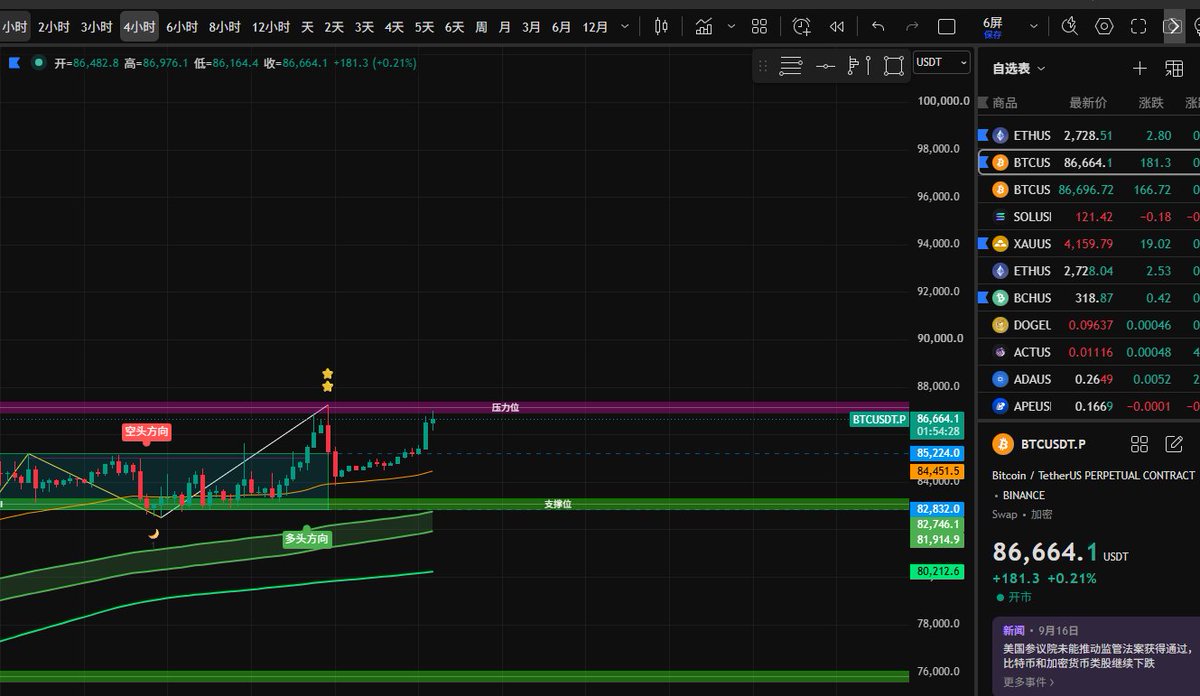Expand the indicators favorites dropdown arrow

coord(731,27)
